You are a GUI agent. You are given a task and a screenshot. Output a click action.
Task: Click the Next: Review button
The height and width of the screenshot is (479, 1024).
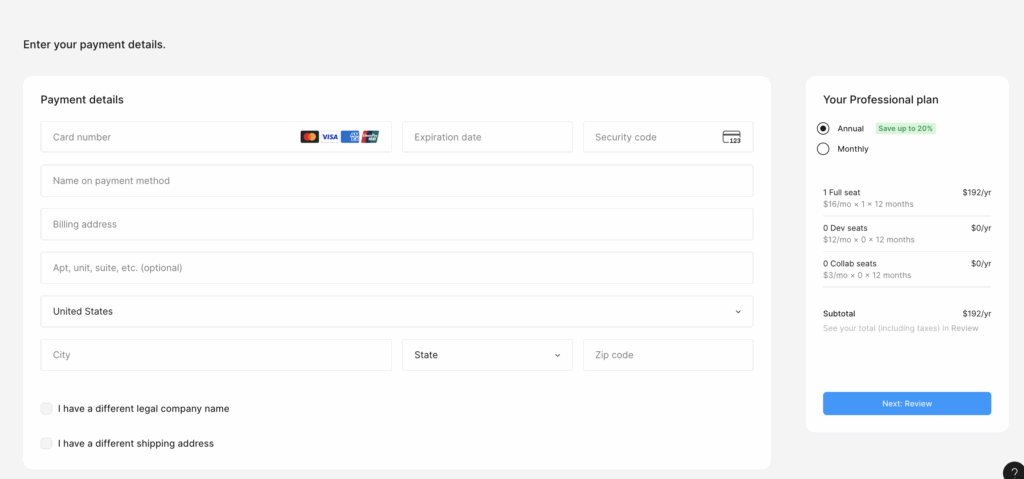pyautogui.click(x=906, y=403)
